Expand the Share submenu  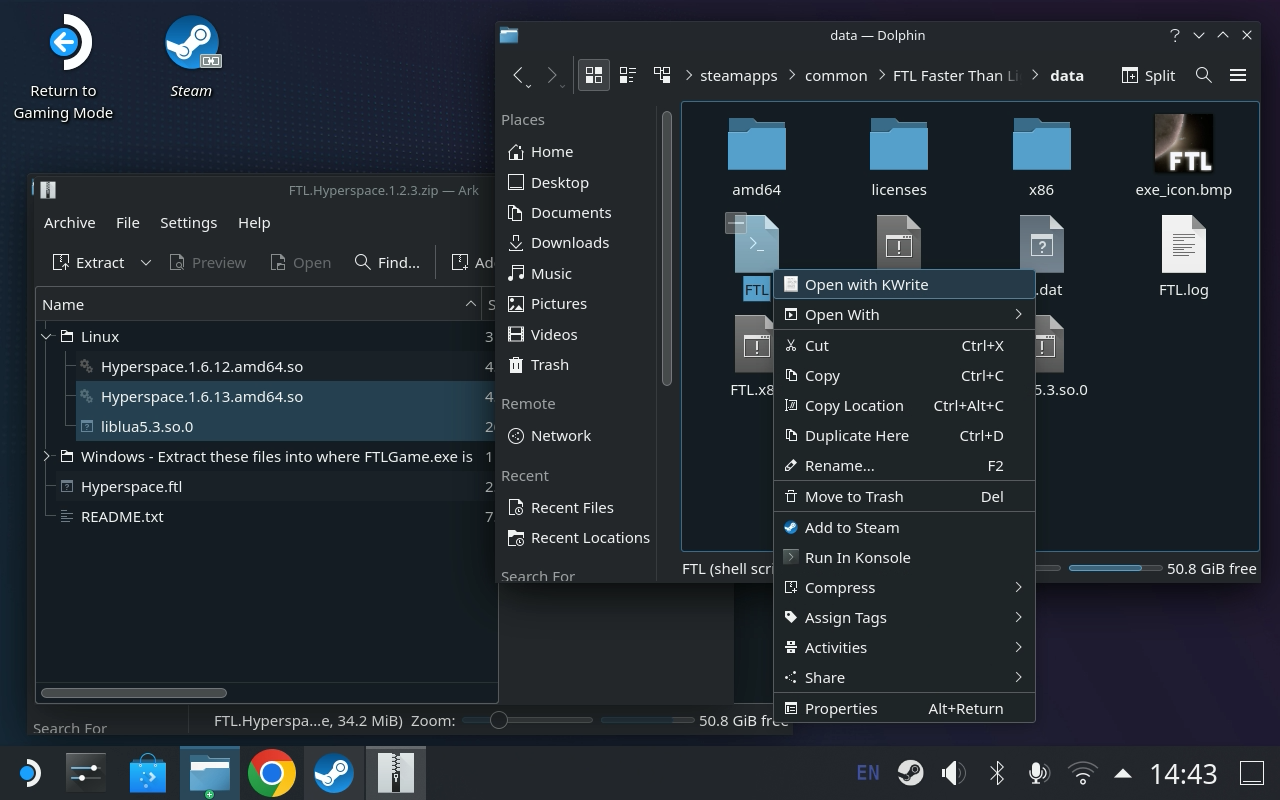pos(904,677)
